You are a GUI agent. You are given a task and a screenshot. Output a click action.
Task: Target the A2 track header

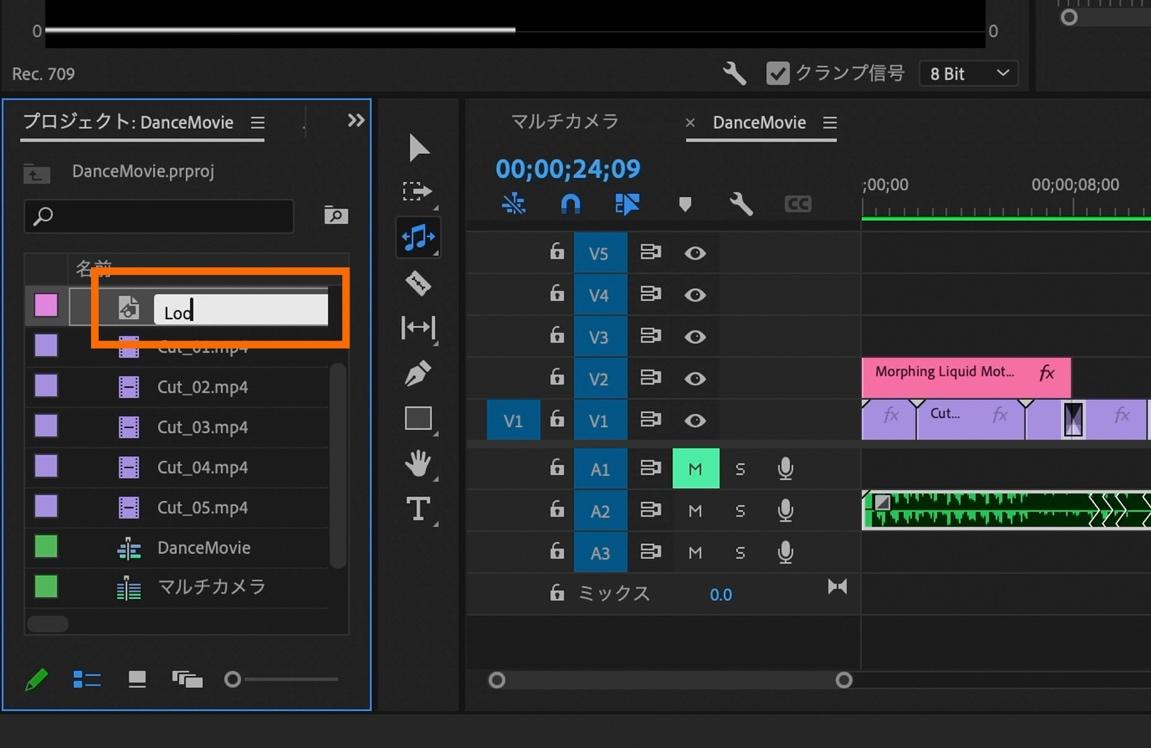click(x=600, y=511)
